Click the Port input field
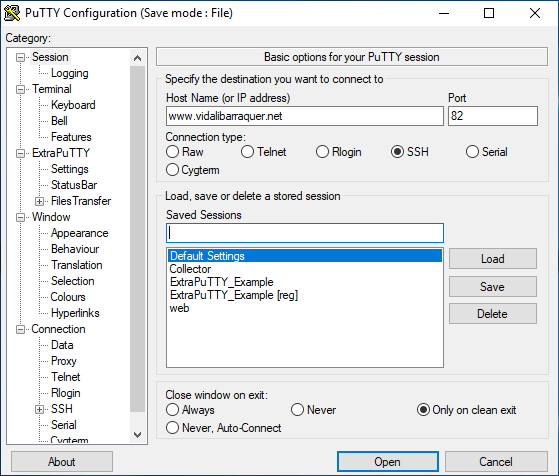This screenshot has width=559, height=476. click(x=493, y=116)
